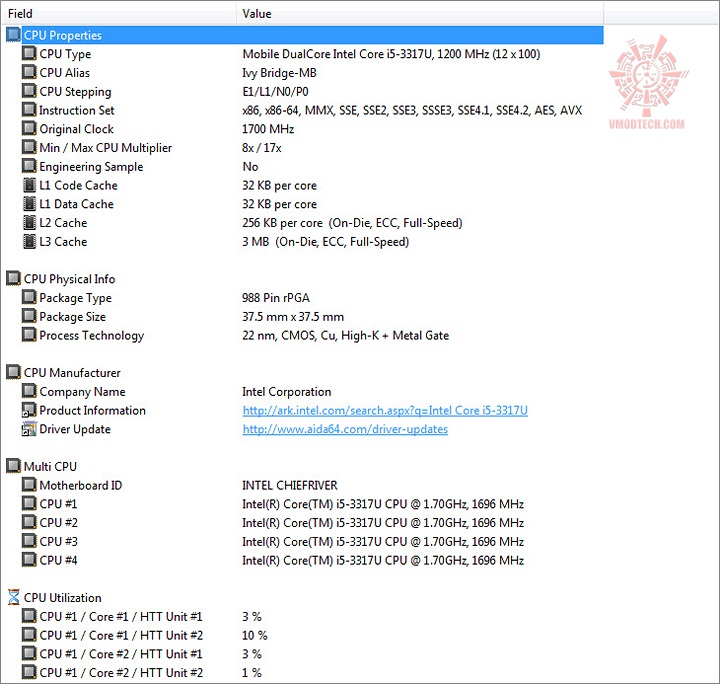Click the CPU Alias chip icon
Screen dimensions: 720x684
click(29, 72)
